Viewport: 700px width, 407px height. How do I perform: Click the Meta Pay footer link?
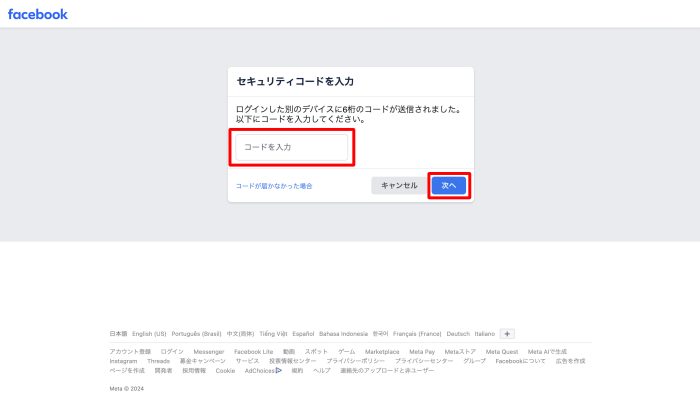pyautogui.click(x=422, y=352)
